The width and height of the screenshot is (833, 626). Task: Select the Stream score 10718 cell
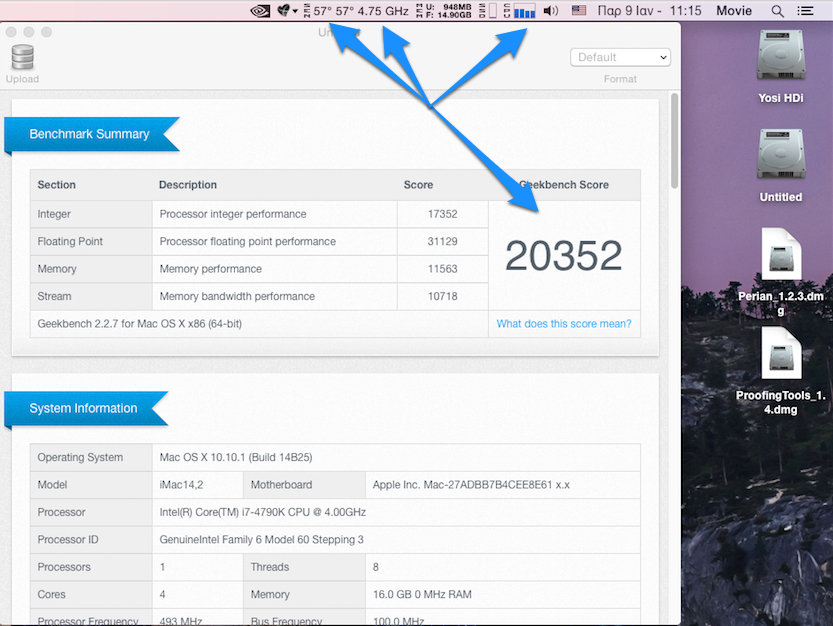[x=443, y=297]
